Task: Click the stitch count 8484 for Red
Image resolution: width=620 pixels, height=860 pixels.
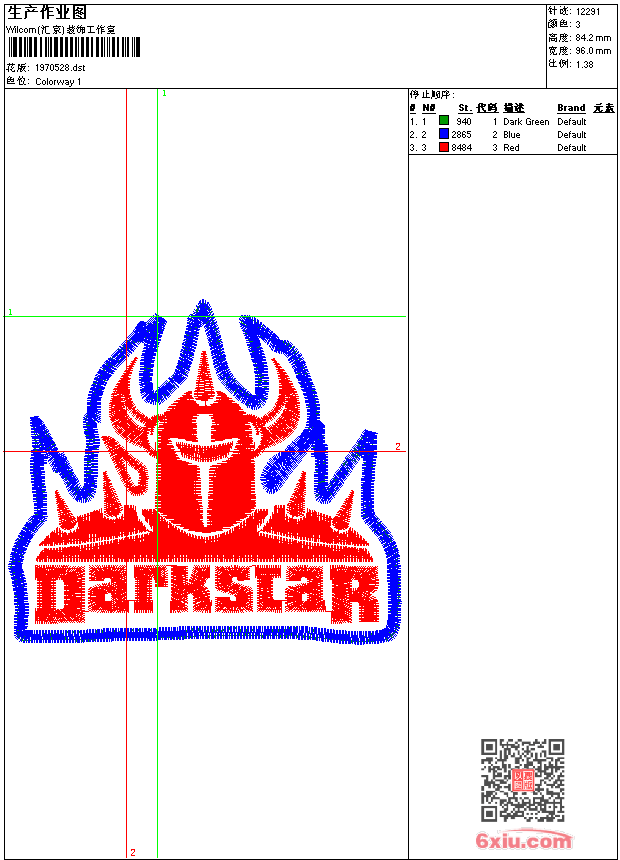Action: tap(461, 148)
